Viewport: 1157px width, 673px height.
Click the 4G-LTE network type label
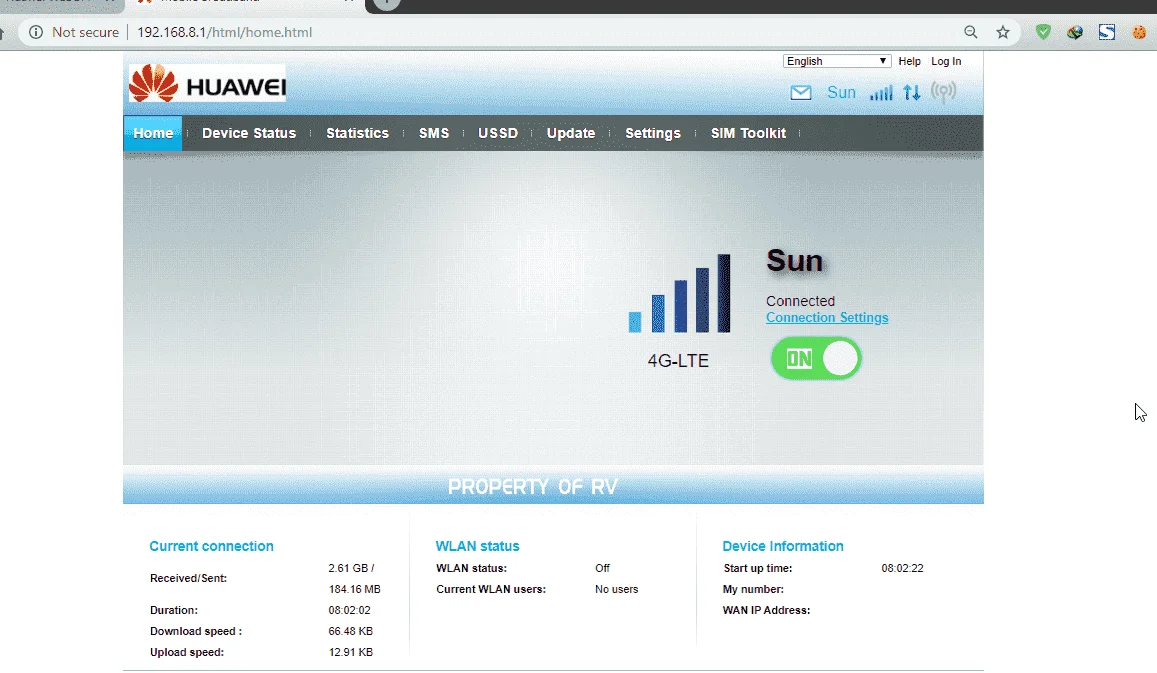[x=678, y=361]
